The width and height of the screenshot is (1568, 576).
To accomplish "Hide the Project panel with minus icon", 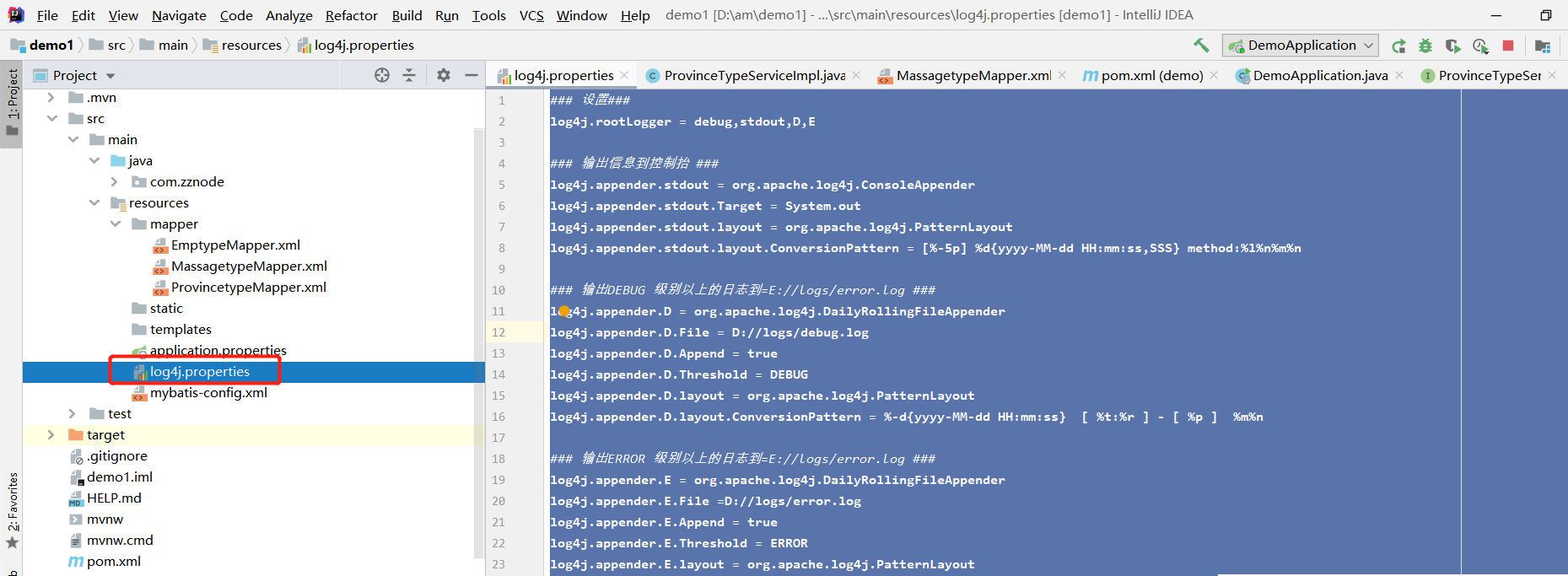I will [x=471, y=75].
